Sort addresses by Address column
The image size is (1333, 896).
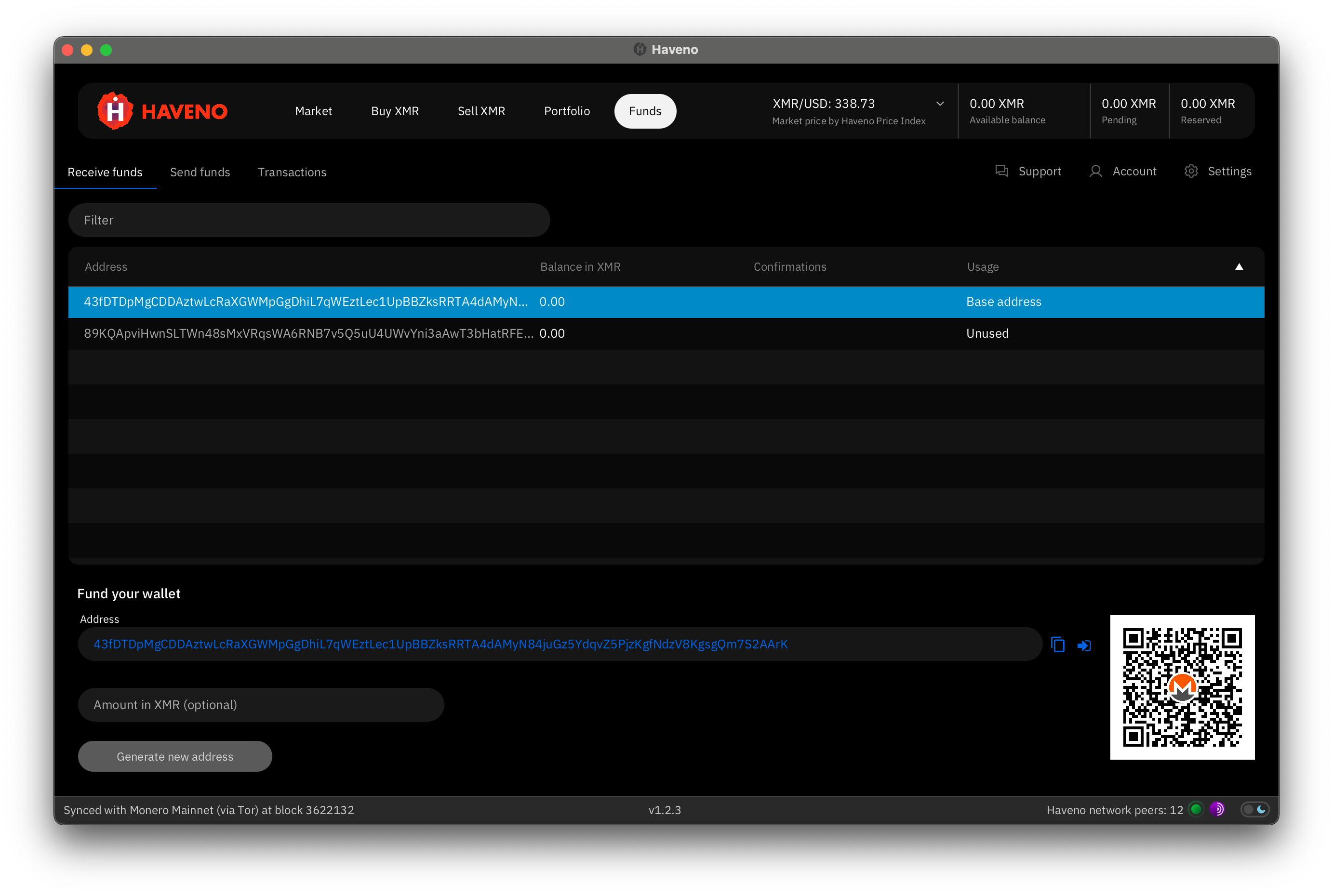coord(106,266)
